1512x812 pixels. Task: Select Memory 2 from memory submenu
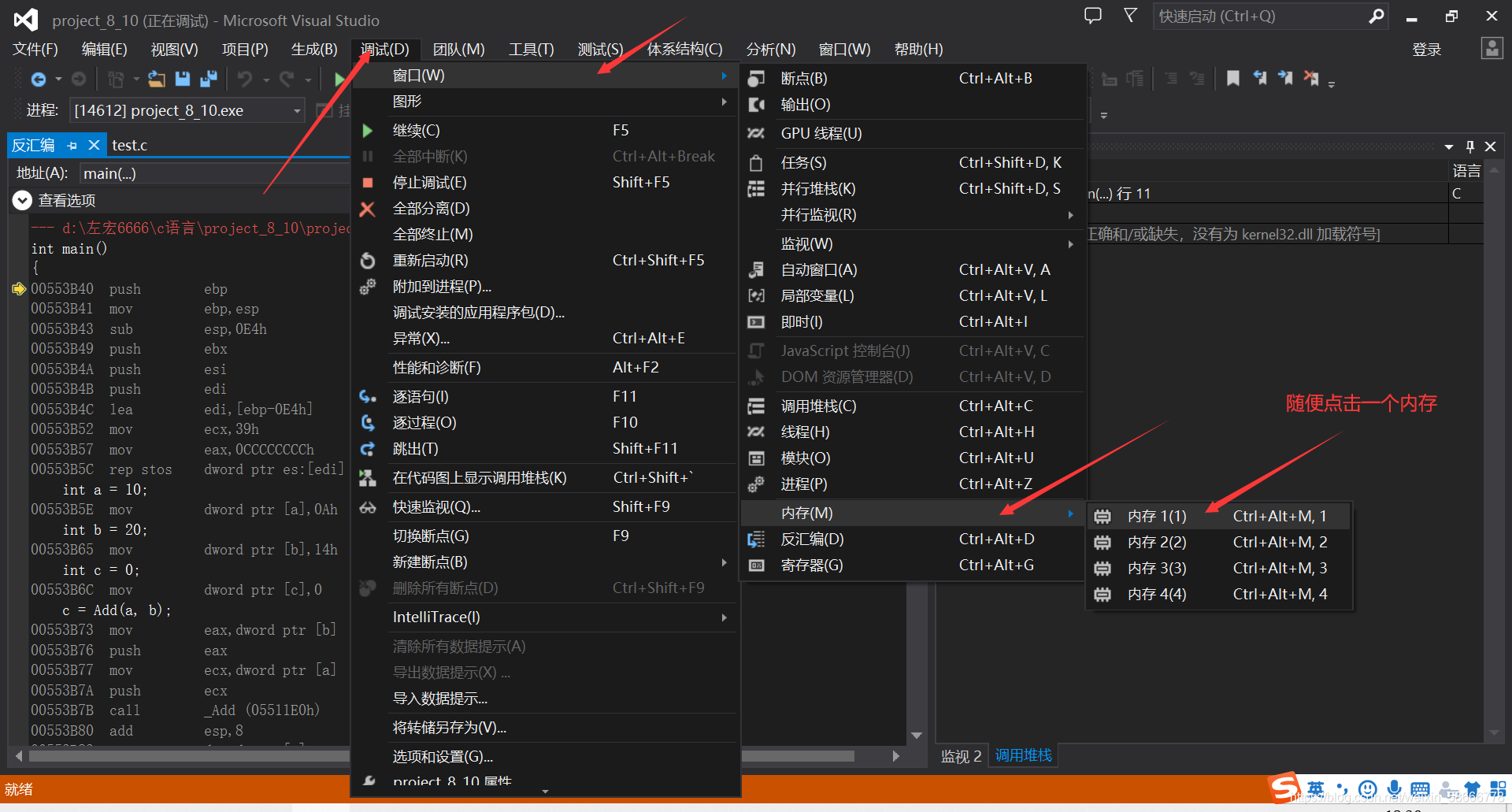(1219, 542)
